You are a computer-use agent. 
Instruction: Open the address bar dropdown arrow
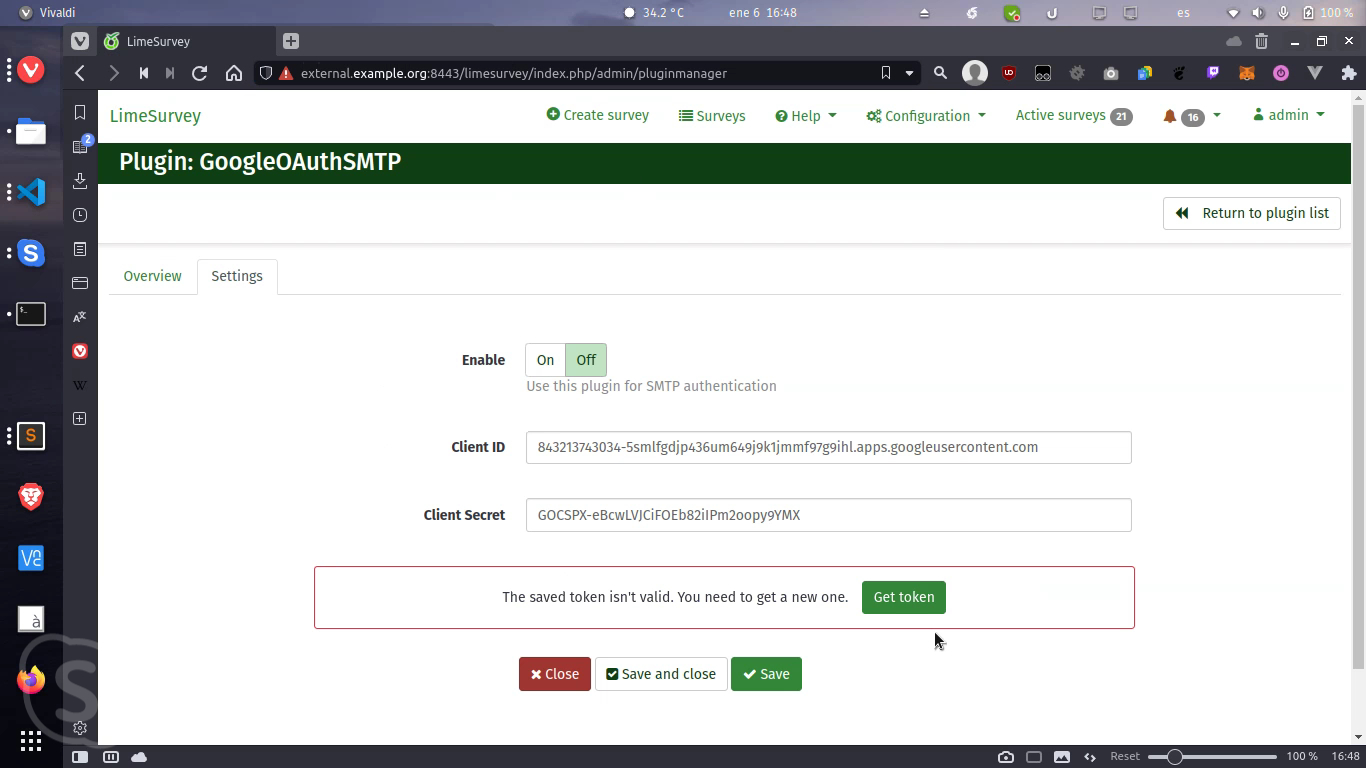[909, 73]
